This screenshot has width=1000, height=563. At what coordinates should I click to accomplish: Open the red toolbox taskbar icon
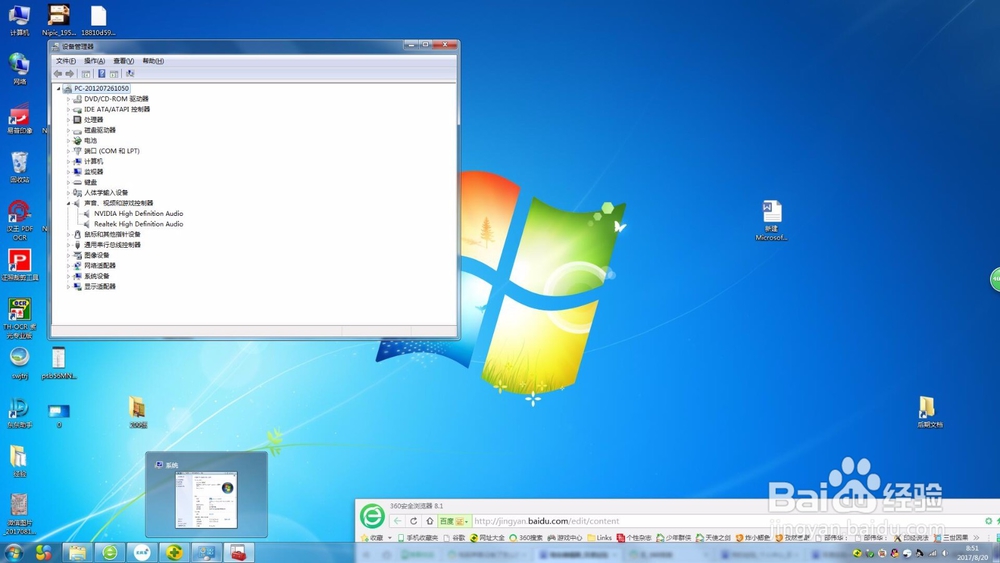tap(239, 553)
